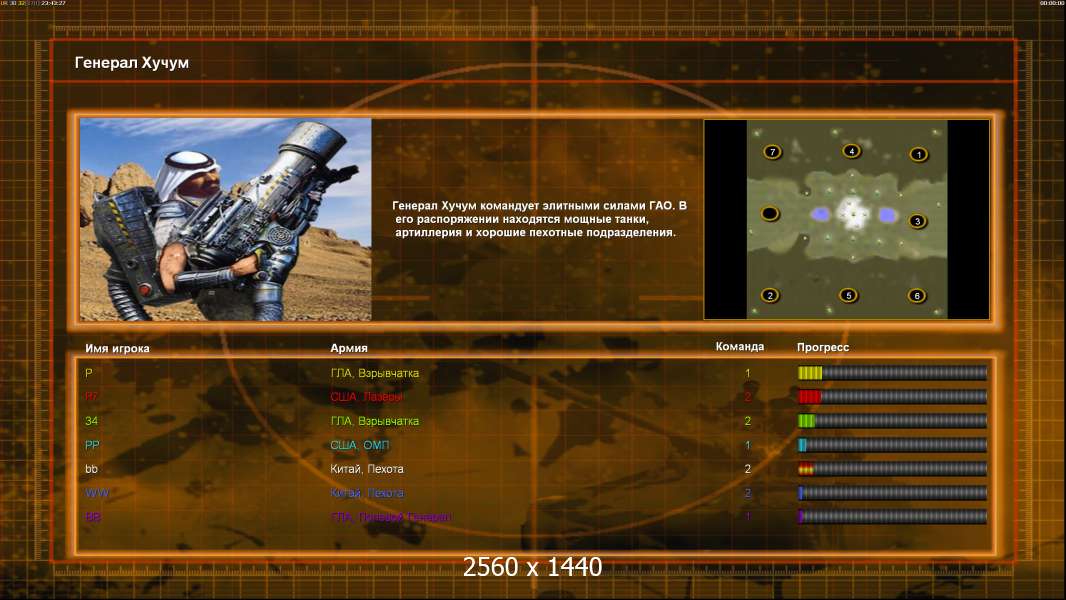Select start position 3 on the minimap
Viewport: 1066px width, 600px height.
[x=917, y=221]
